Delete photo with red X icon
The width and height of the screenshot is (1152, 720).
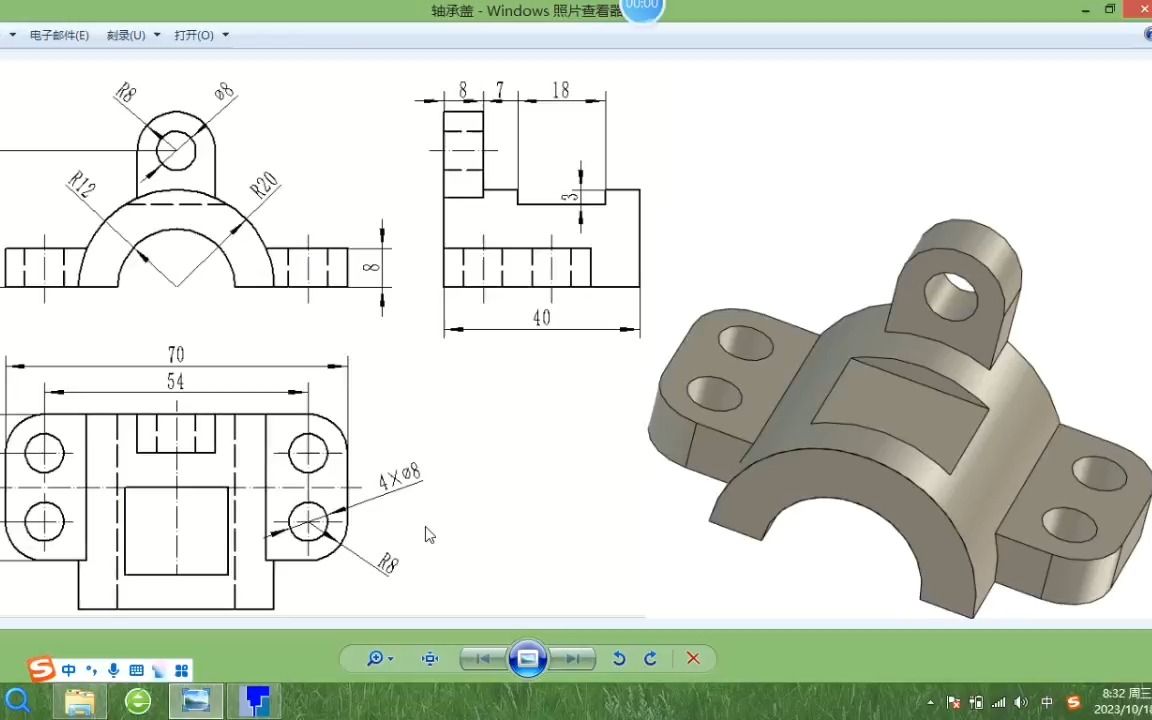[x=693, y=658]
